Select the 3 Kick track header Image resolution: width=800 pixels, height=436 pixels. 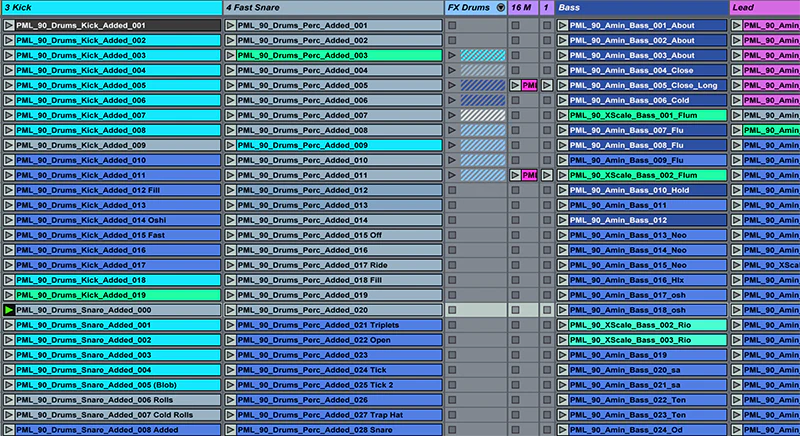click(112, 8)
